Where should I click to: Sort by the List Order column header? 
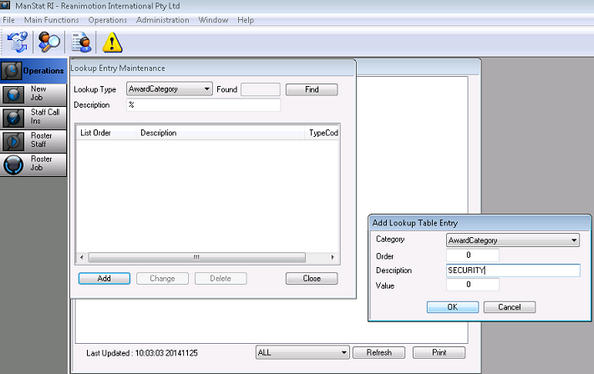(107, 133)
